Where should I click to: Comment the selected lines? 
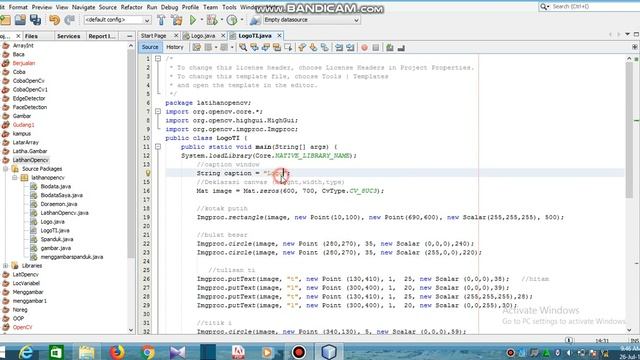(390, 47)
